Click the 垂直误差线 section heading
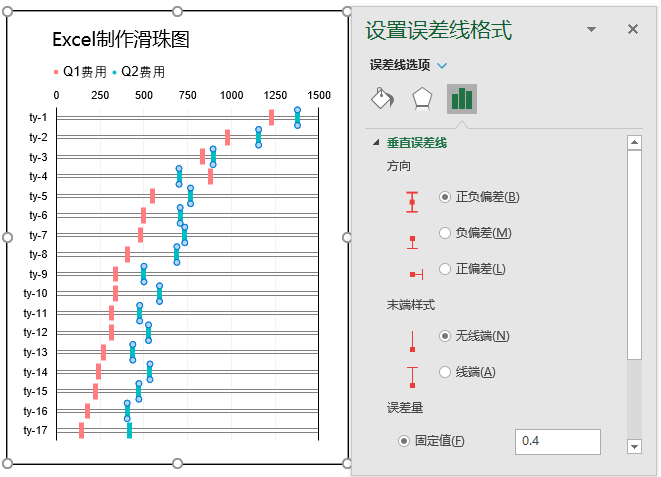 click(x=416, y=143)
